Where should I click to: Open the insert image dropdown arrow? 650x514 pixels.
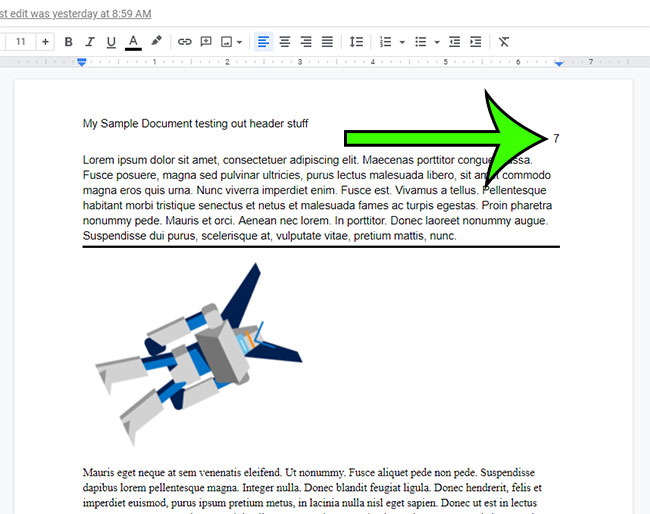click(239, 42)
